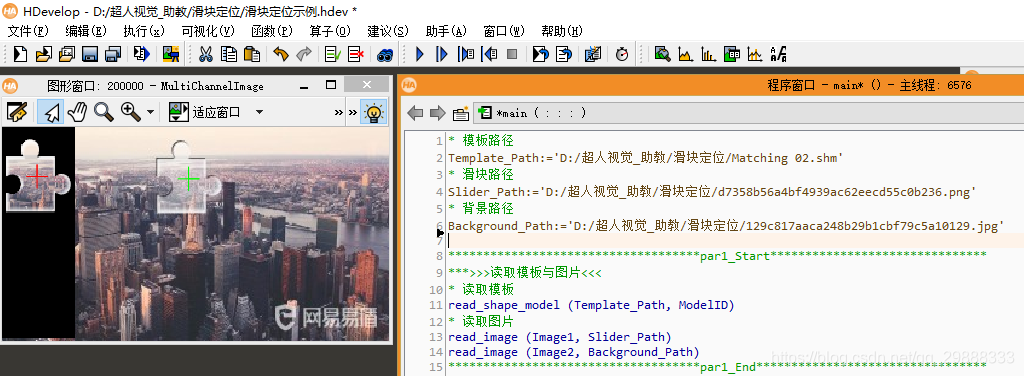Open the 帮助(H) menu

tap(562, 31)
